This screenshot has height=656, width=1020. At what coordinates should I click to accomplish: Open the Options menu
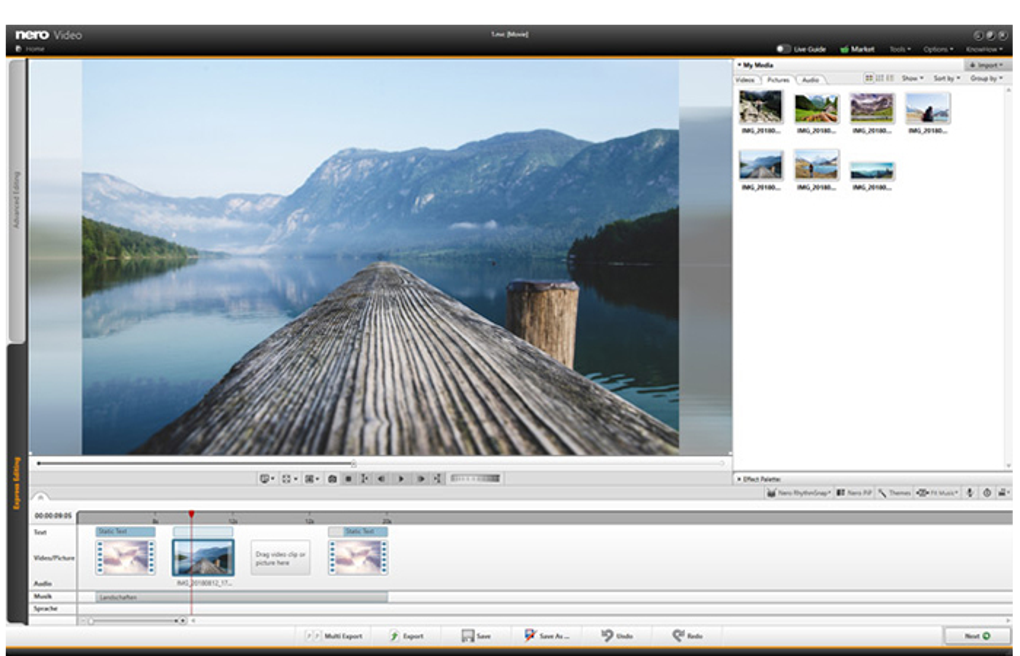point(938,49)
